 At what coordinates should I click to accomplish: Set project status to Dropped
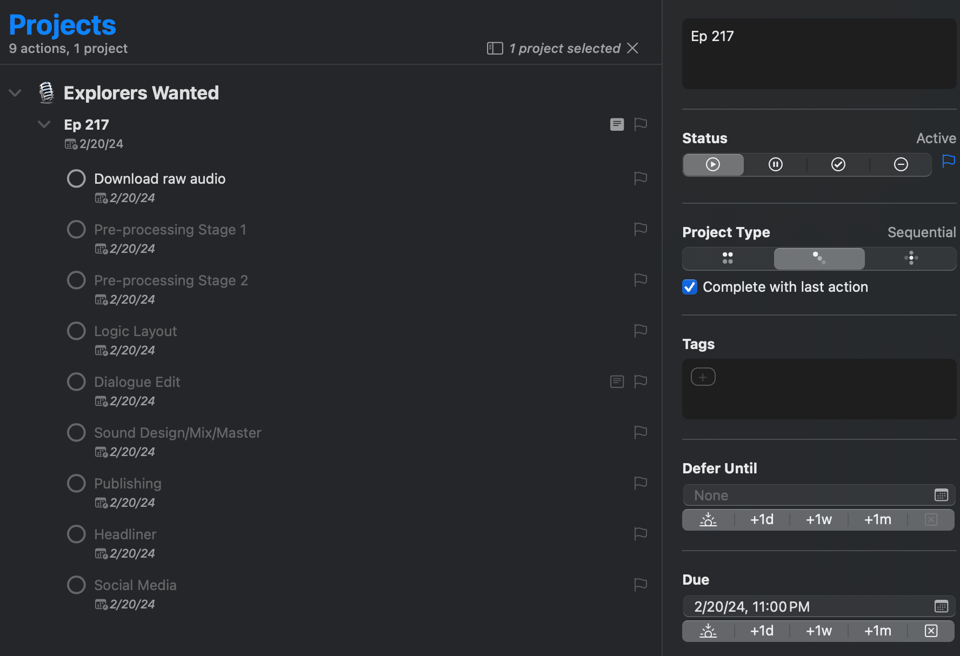pos(901,165)
